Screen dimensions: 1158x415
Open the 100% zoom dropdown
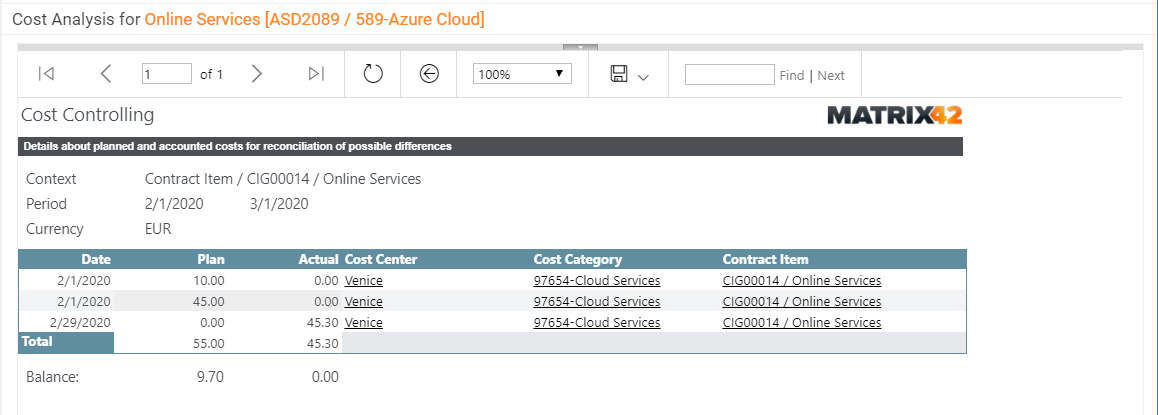pos(522,74)
